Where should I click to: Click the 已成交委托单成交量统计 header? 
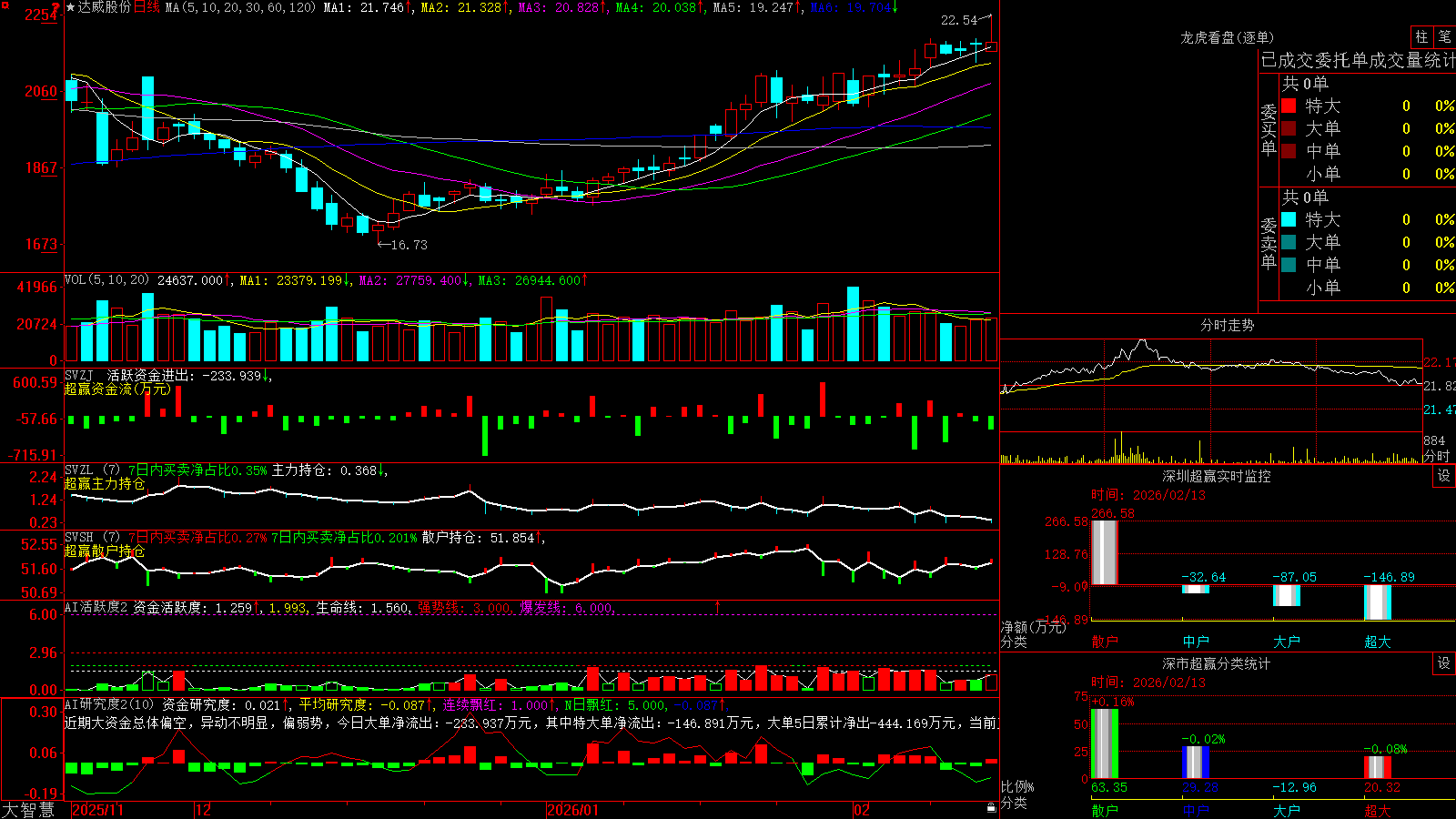tap(1358, 60)
